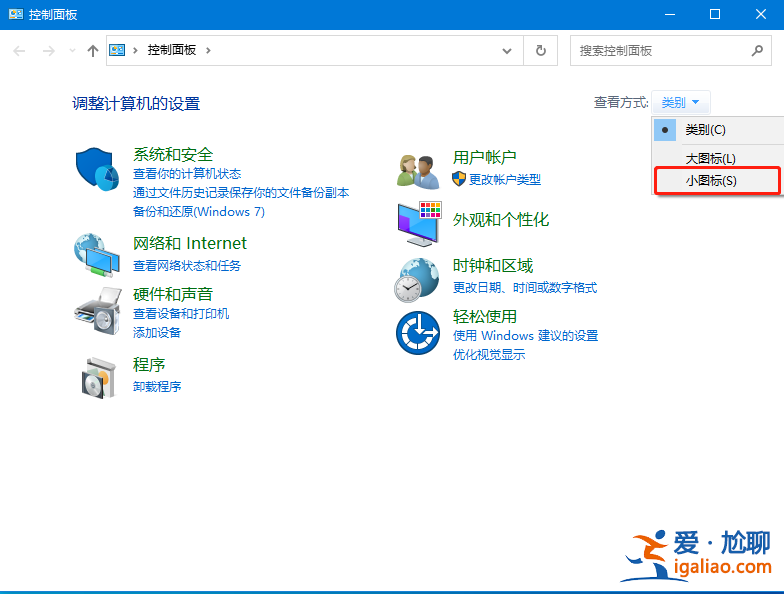Click the refresh button in address bar

click(540, 50)
